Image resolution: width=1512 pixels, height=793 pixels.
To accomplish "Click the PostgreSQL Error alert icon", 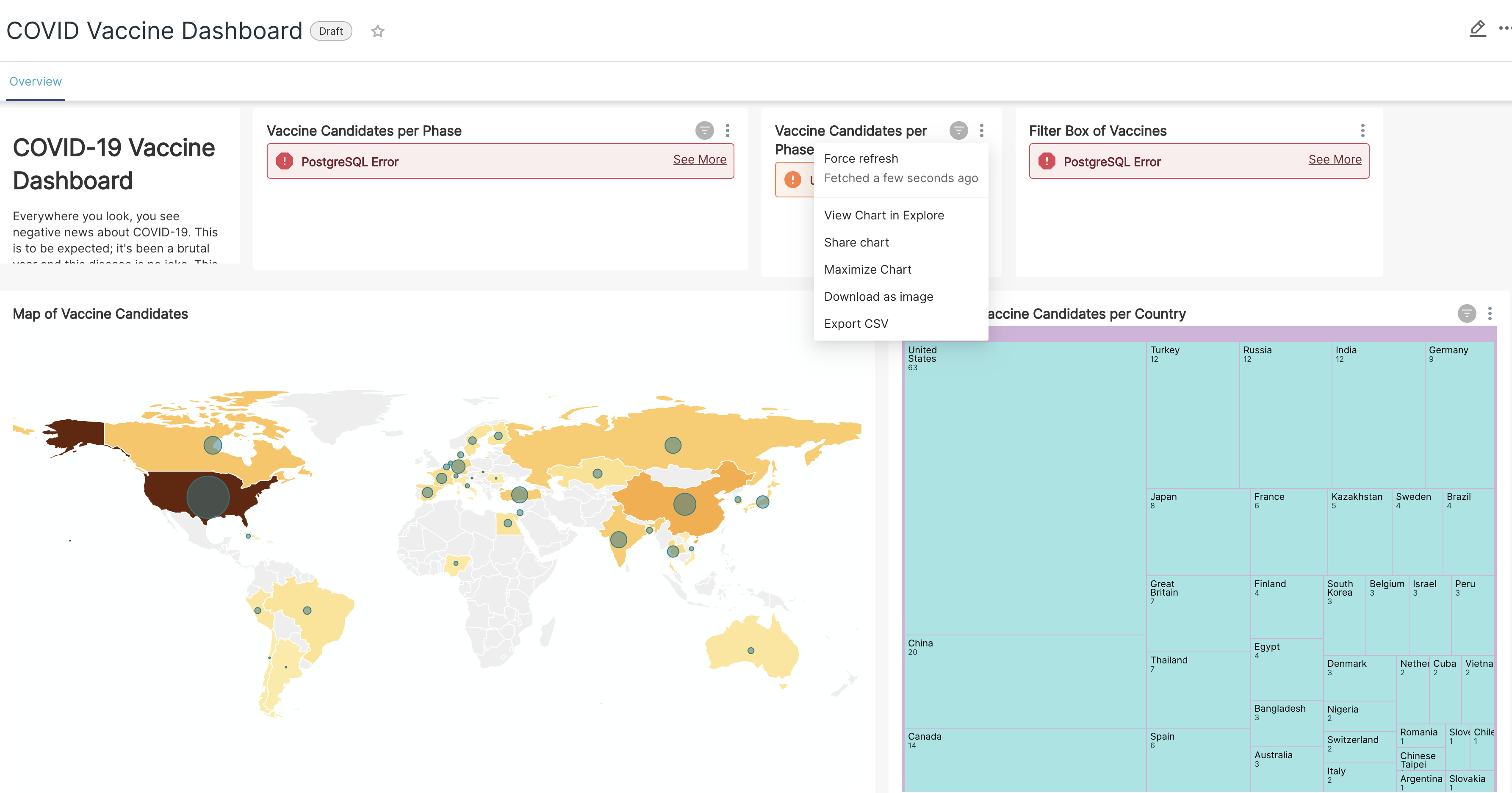I will pos(285,161).
